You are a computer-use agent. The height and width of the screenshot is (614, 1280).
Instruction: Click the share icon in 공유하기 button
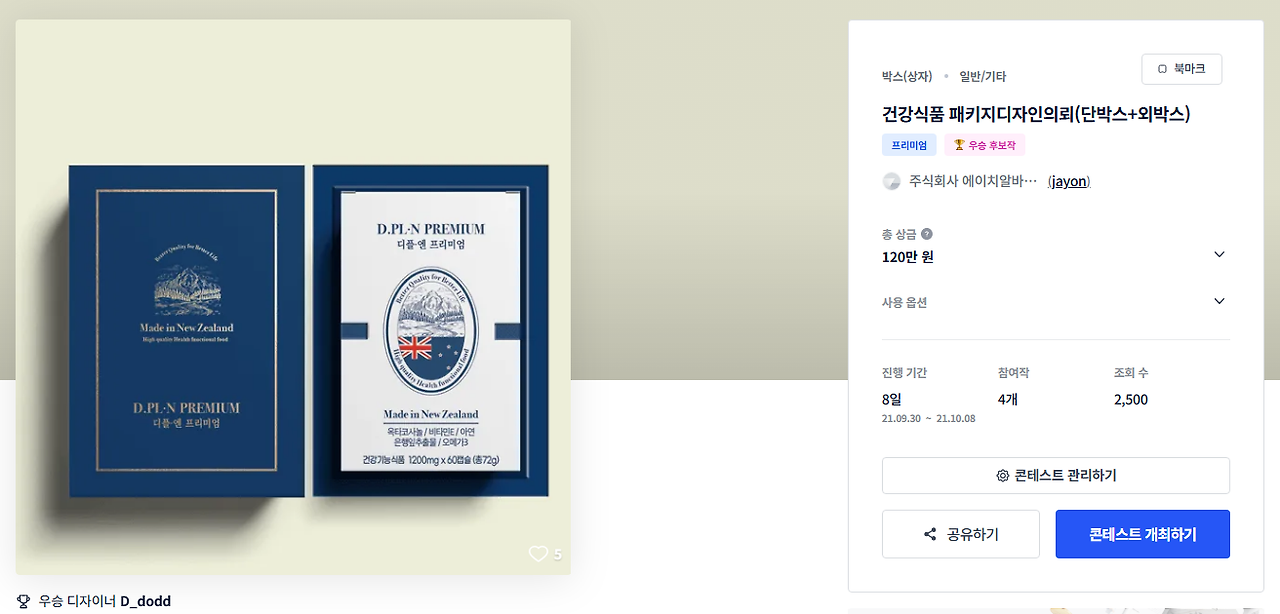930,534
